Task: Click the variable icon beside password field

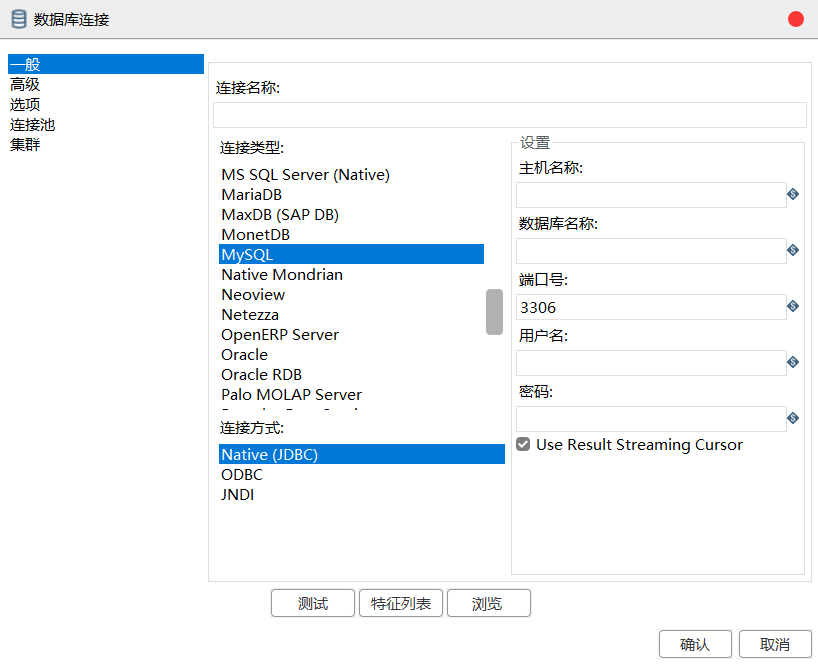Action: coord(793,418)
